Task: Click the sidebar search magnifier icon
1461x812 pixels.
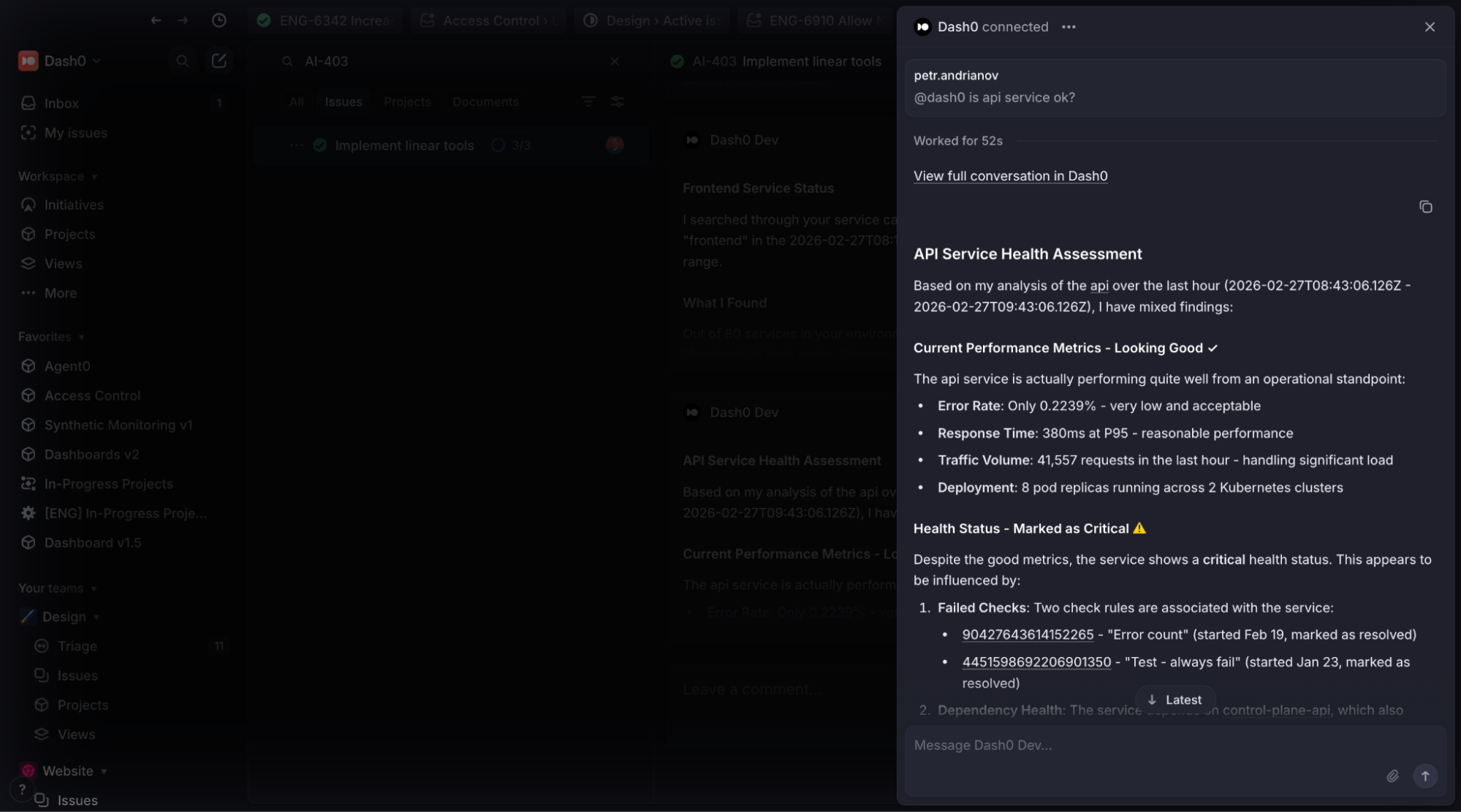Action: pos(182,61)
